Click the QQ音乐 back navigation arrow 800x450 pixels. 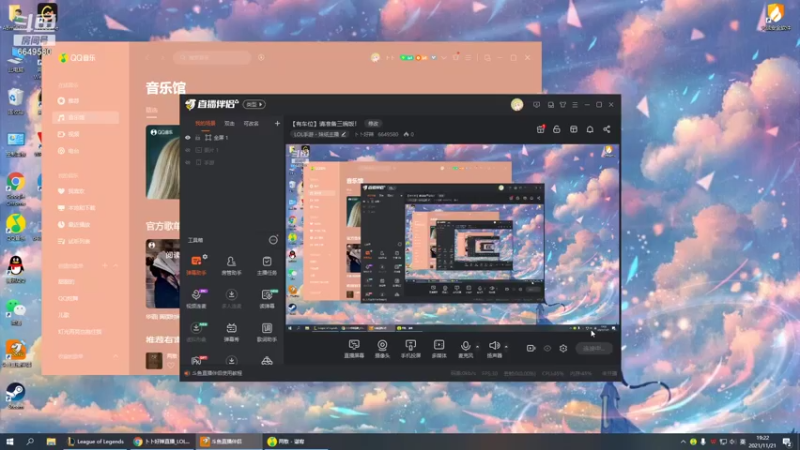[x=148, y=58]
